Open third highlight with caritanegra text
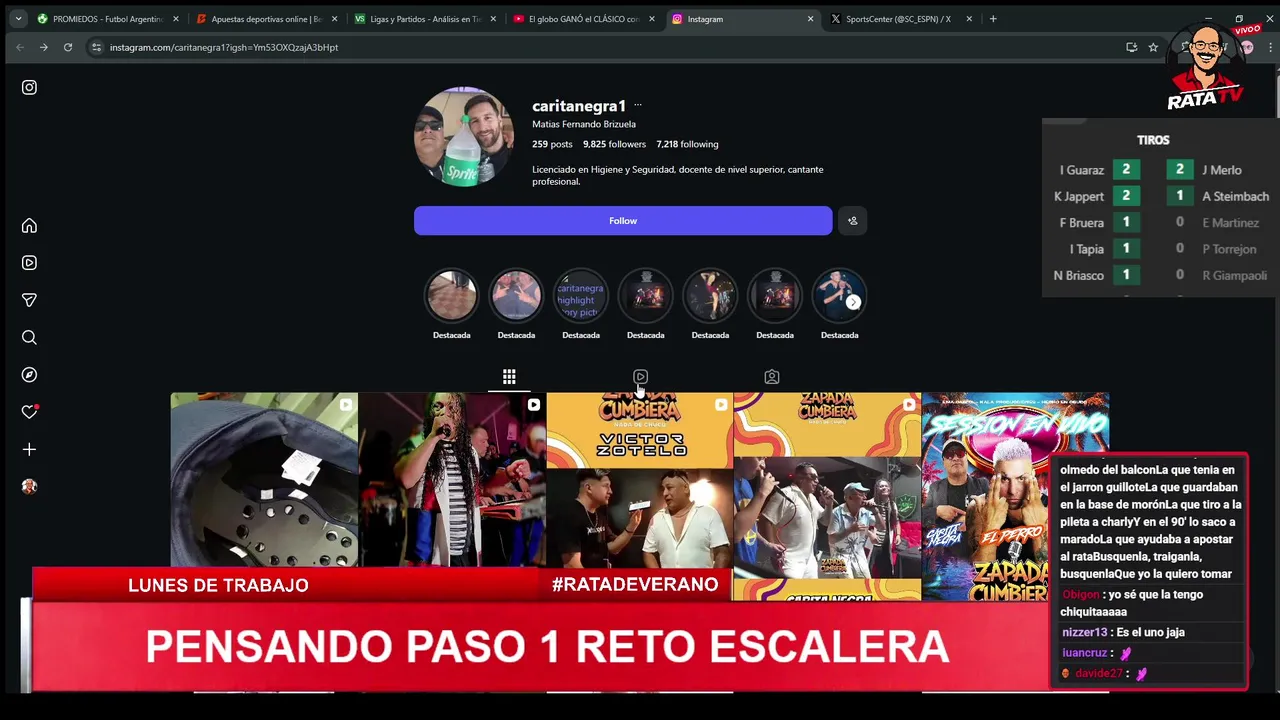Viewport: 1280px width, 720px height. coord(581,296)
